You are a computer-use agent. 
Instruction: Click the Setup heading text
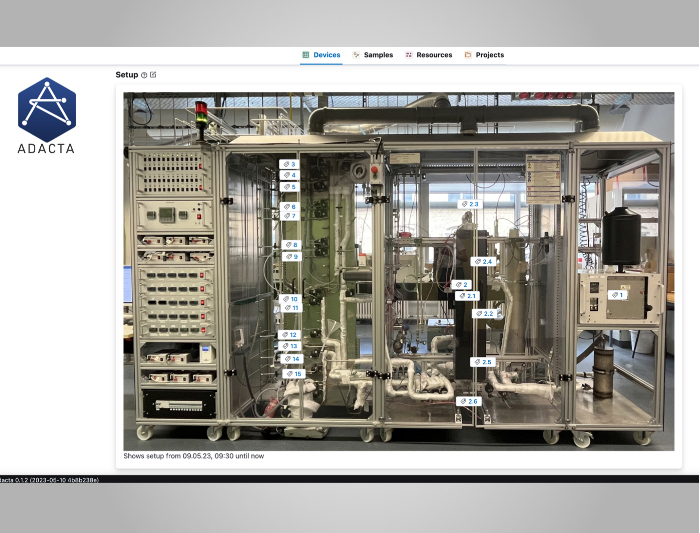(127, 75)
